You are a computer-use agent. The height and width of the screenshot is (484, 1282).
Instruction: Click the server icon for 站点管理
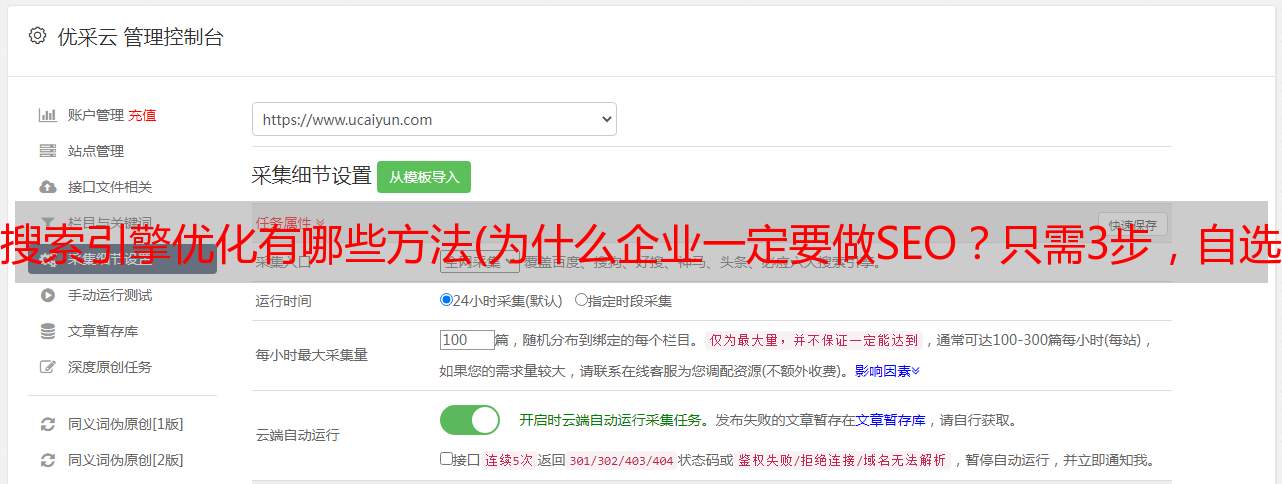[x=47, y=151]
